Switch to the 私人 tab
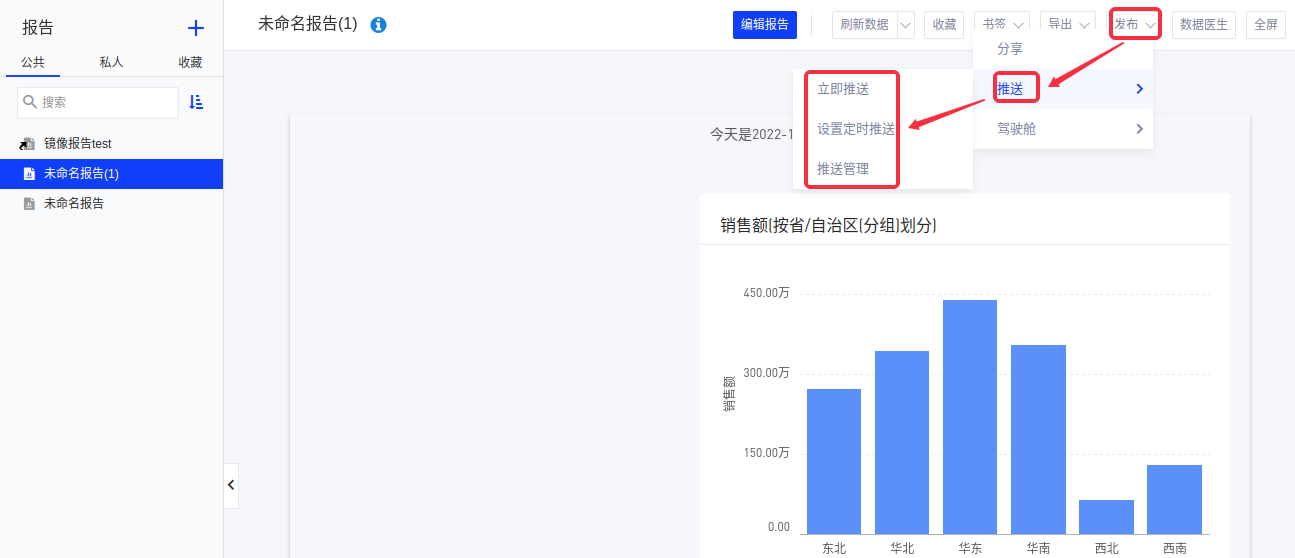1295x558 pixels. coord(111,62)
